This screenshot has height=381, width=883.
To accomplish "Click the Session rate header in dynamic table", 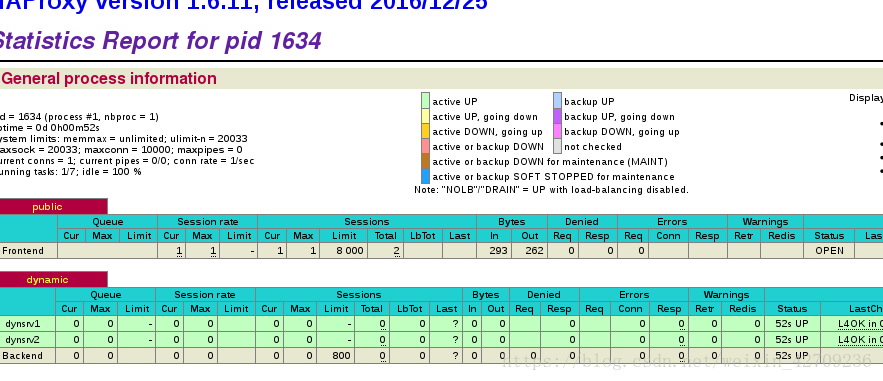I will coord(205,295).
